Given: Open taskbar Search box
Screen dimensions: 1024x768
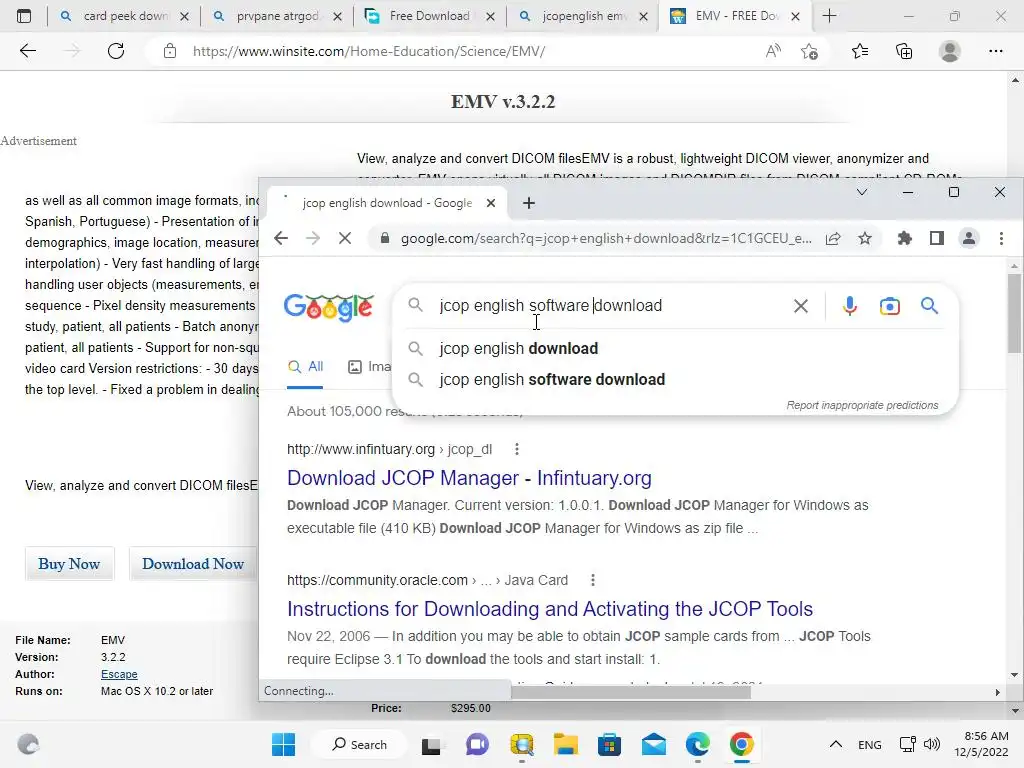Looking at the screenshot, I should tap(359, 744).
